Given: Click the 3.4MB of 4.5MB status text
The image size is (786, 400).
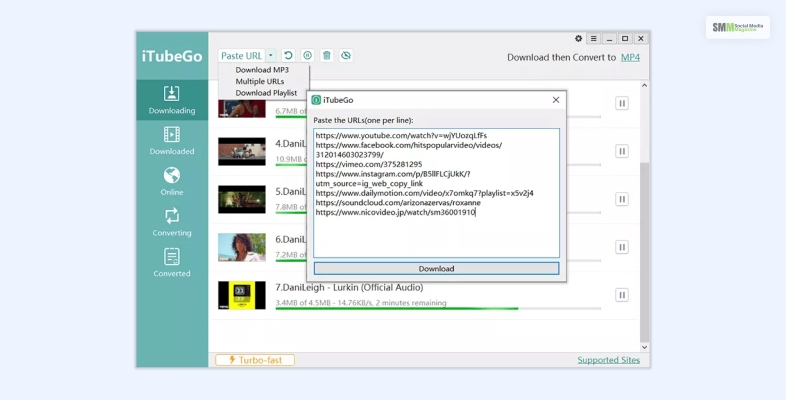Looking at the screenshot, I should click(361, 303).
